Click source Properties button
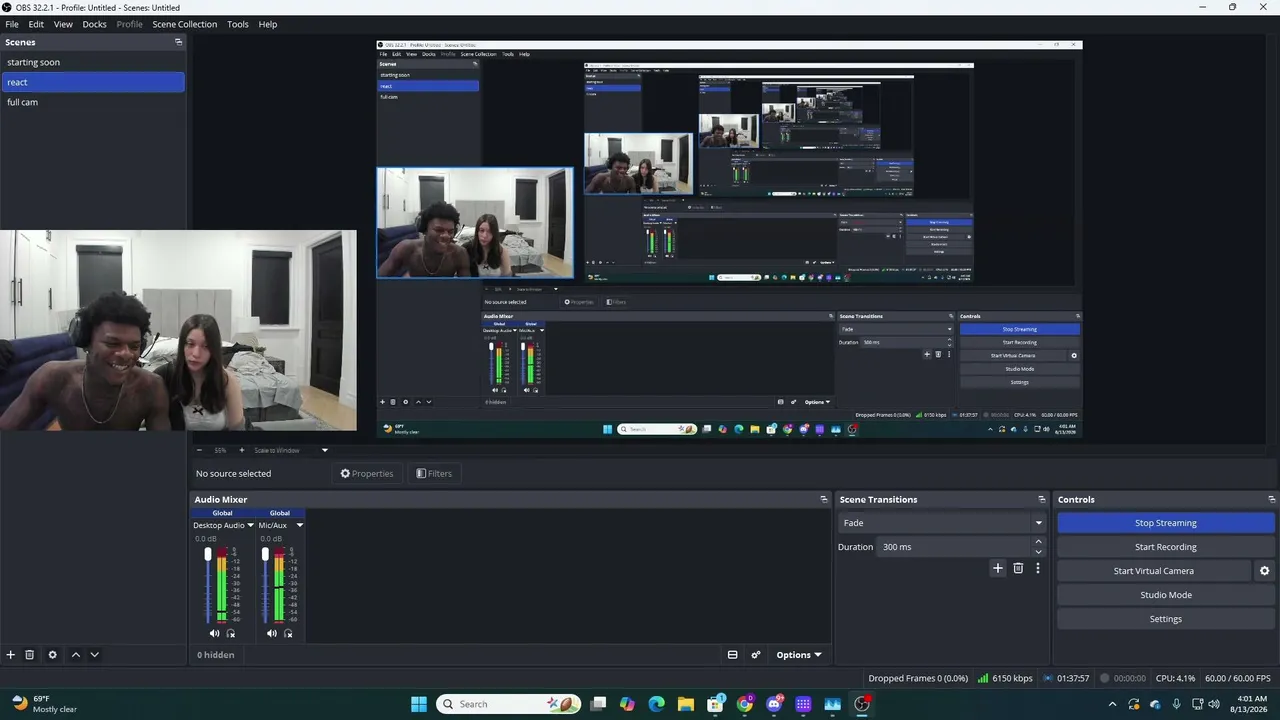The height and width of the screenshot is (720, 1280). click(367, 474)
